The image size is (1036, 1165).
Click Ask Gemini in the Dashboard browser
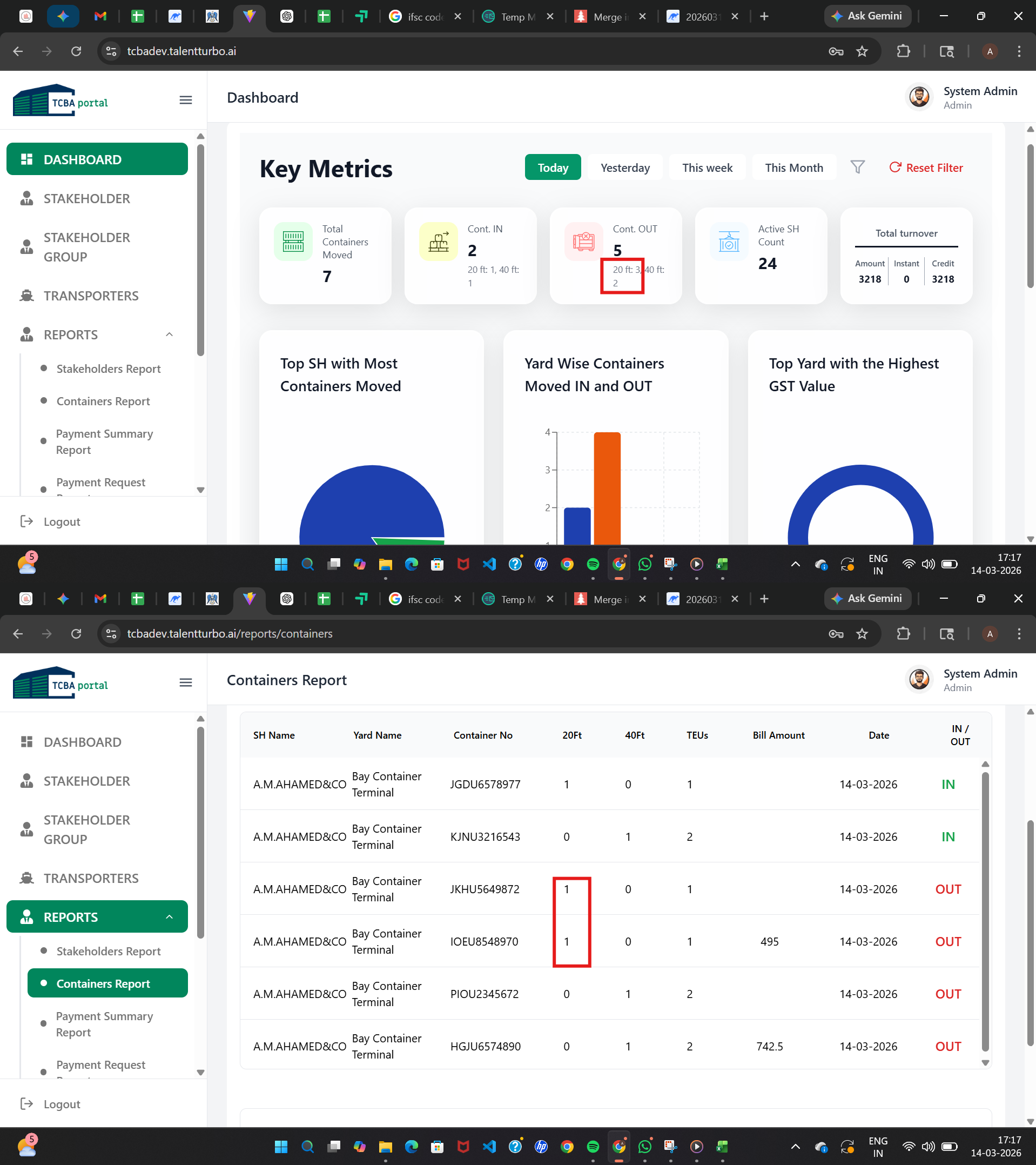867,16
